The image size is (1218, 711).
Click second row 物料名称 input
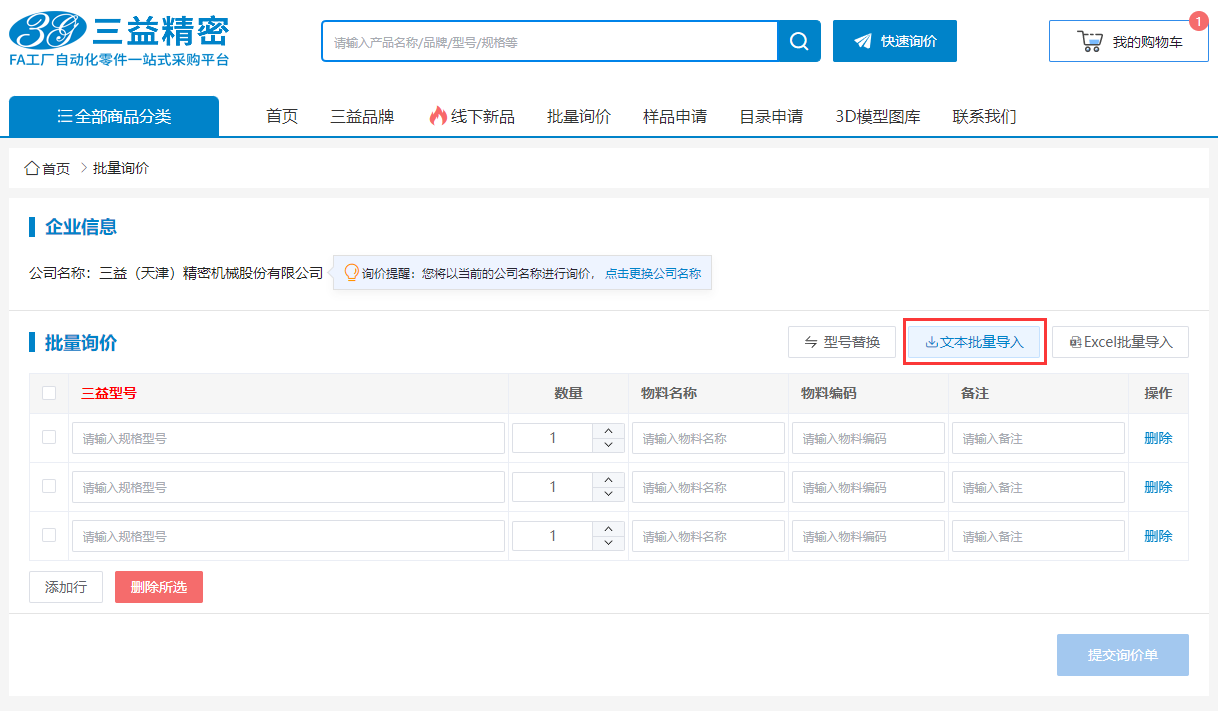click(x=708, y=487)
